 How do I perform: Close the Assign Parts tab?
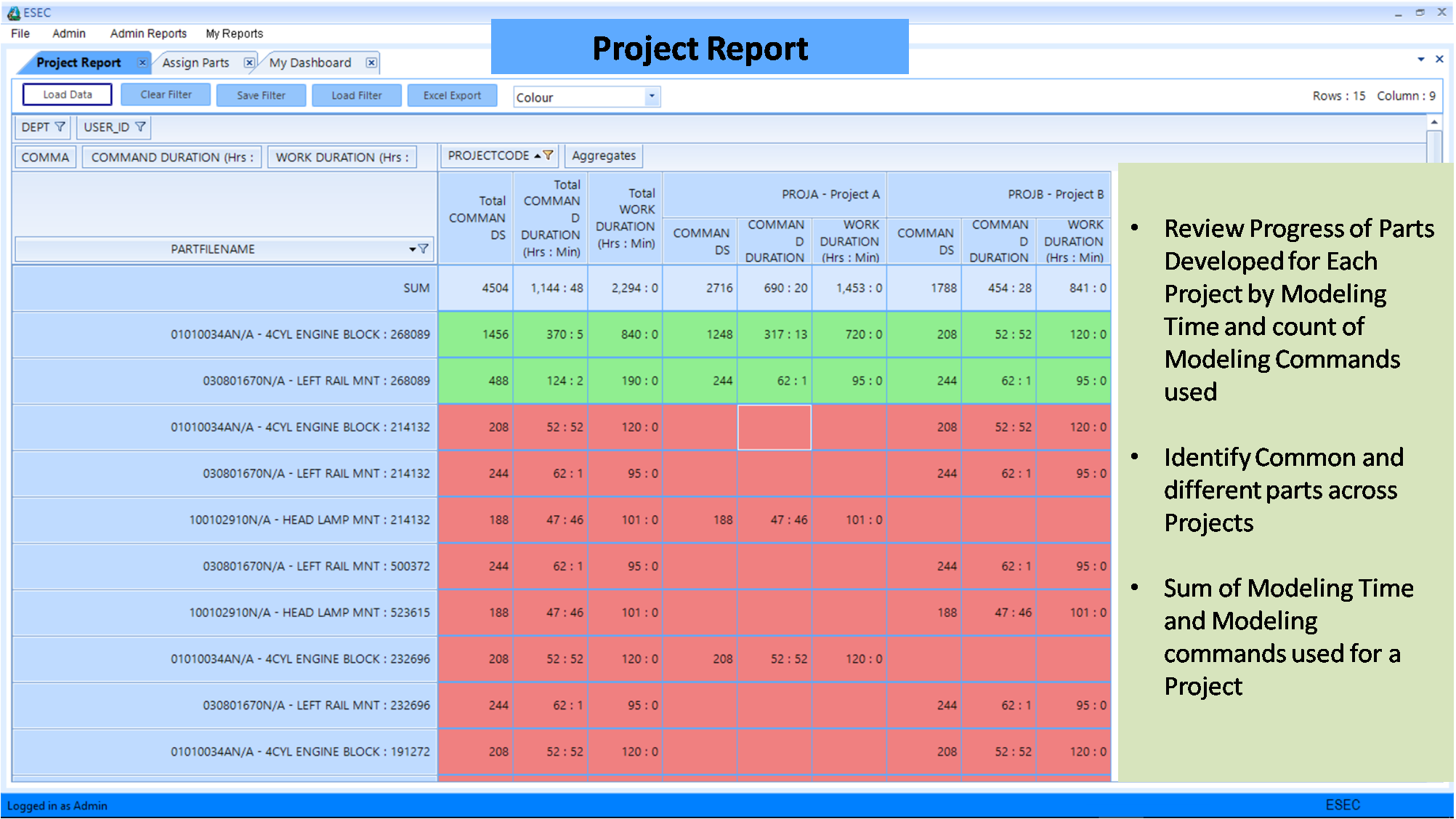[249, 62]
